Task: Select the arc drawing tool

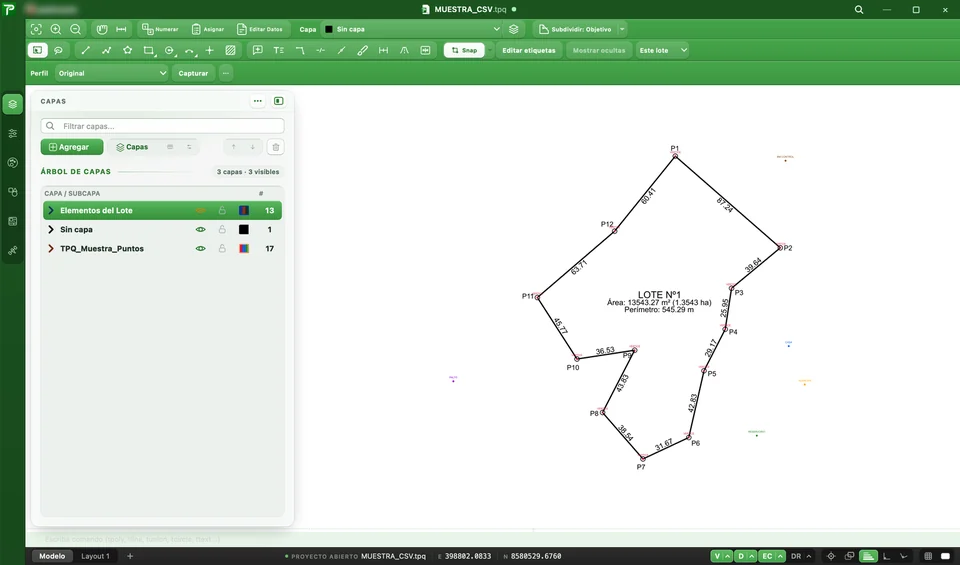Action: [x=190, y=50]
